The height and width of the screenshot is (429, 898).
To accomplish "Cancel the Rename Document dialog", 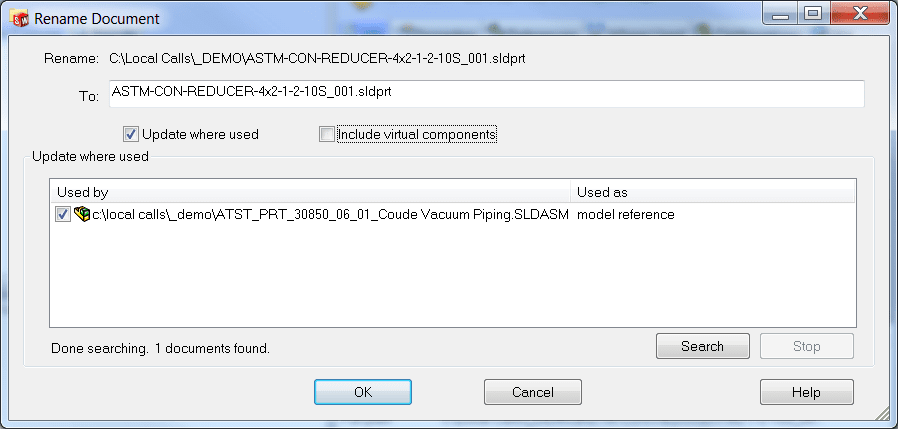I will coord(532,392).
